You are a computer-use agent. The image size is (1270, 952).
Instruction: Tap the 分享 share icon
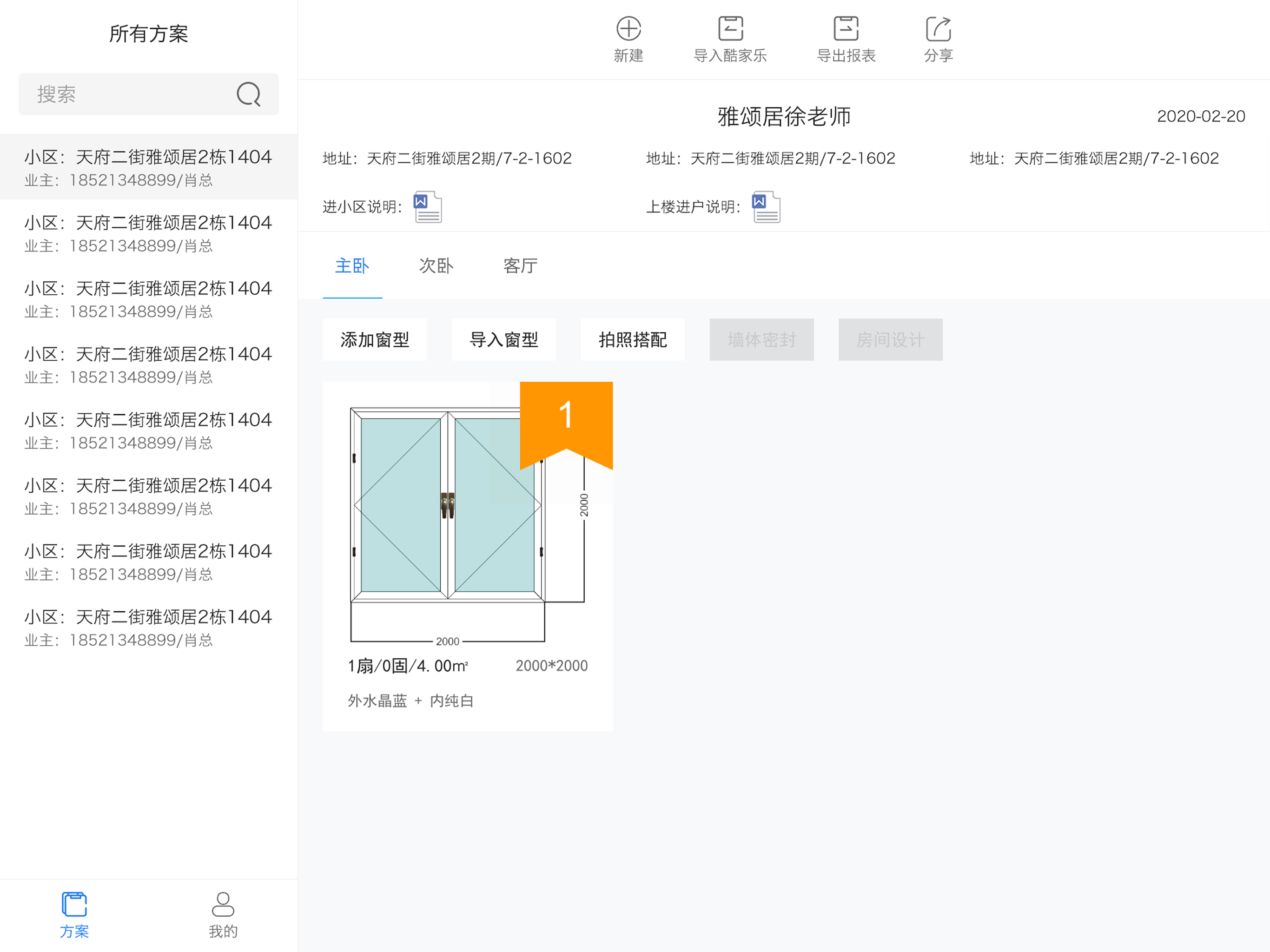[x=938, y=29]
